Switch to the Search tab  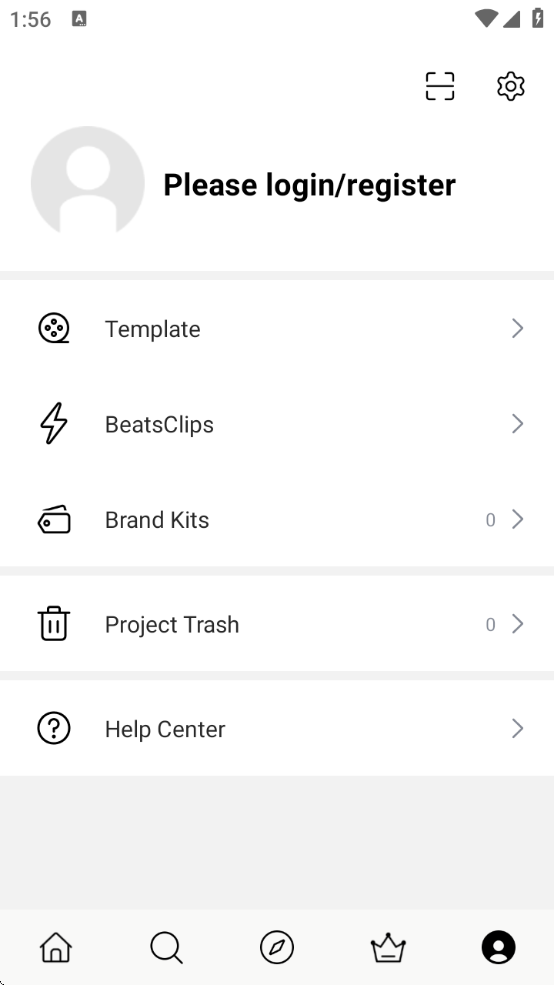coord(166,947)
